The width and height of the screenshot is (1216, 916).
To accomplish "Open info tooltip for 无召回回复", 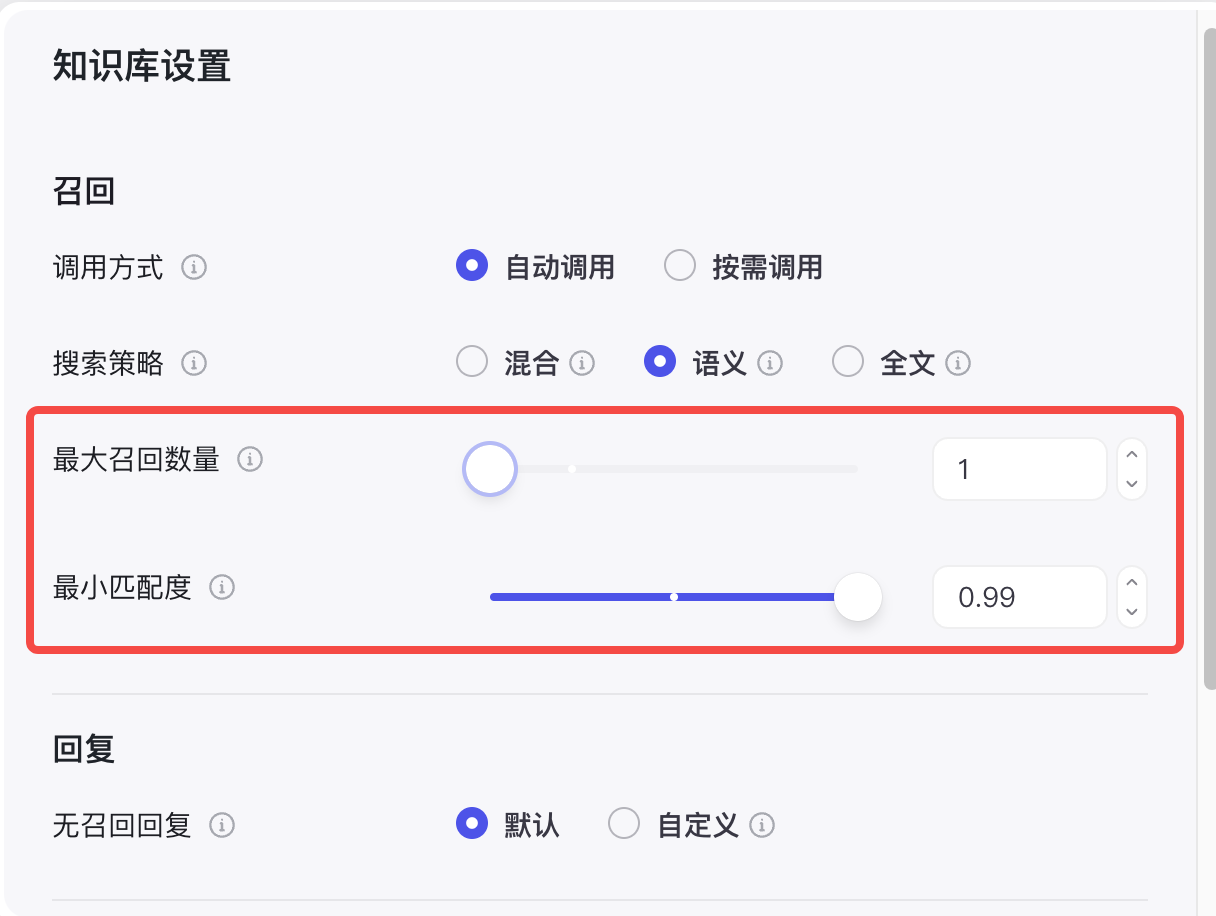I will [x=222, y=826].
